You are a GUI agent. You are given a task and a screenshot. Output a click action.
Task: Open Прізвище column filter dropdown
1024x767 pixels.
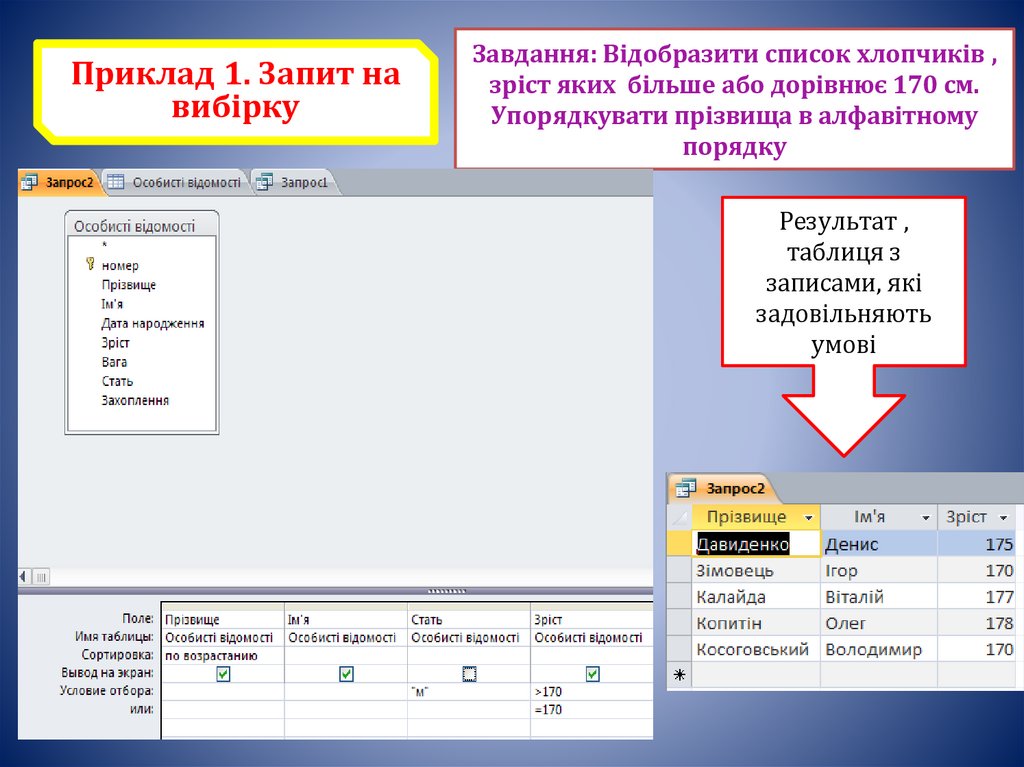(808, 518)
